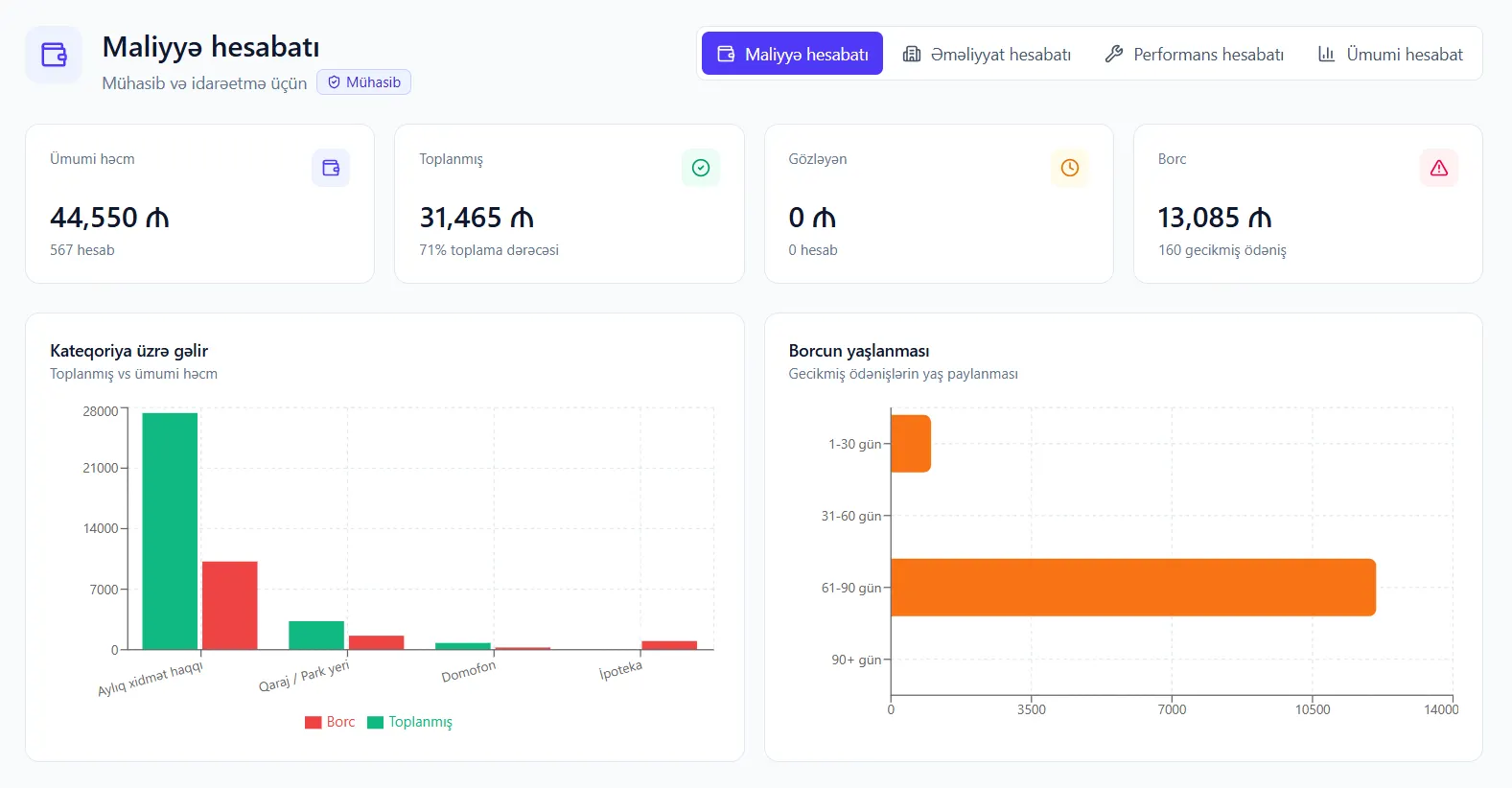This screenshot has width=1512, height=788.
Task: Click the Mühasib role badge
Action: pyautogui.click(x=363, y=82)
